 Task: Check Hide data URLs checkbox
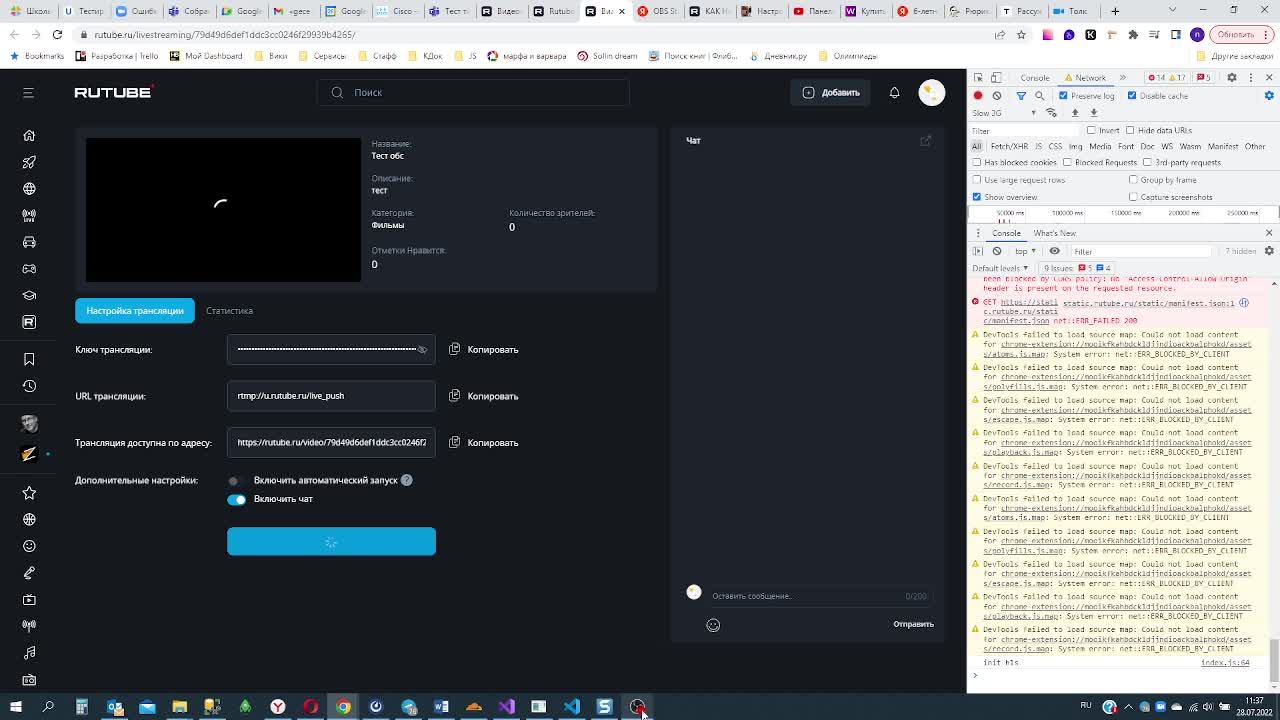tap(1130, 130)
